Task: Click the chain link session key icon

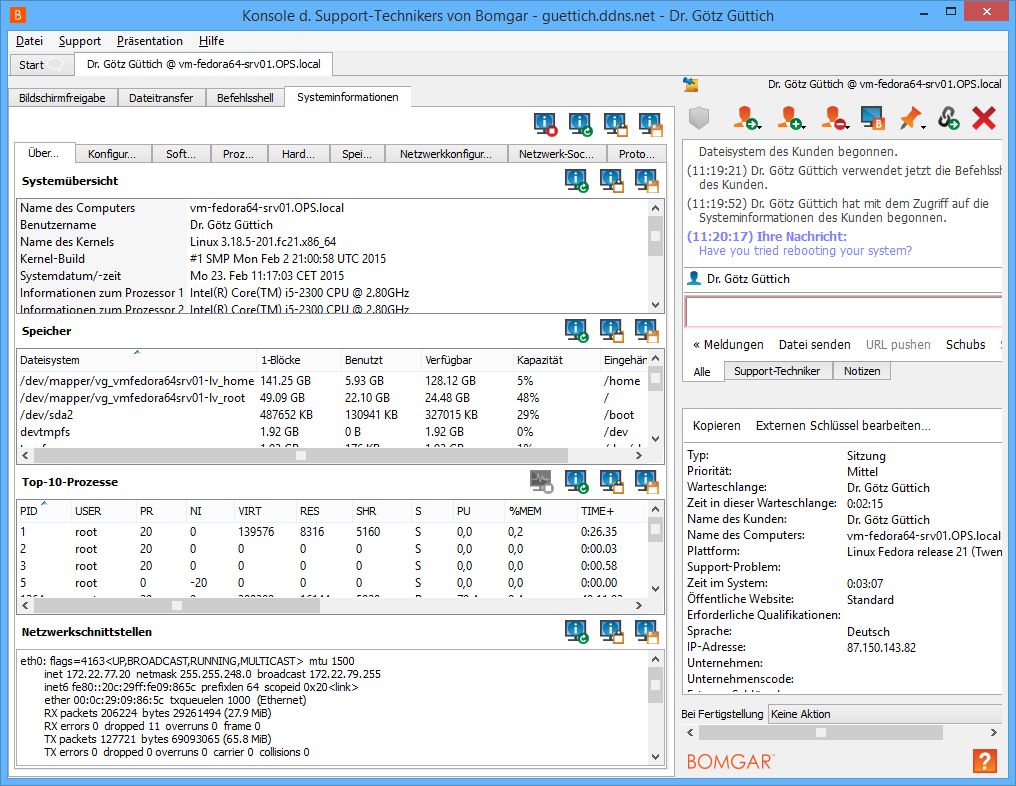Action: [x=948, y=119]
